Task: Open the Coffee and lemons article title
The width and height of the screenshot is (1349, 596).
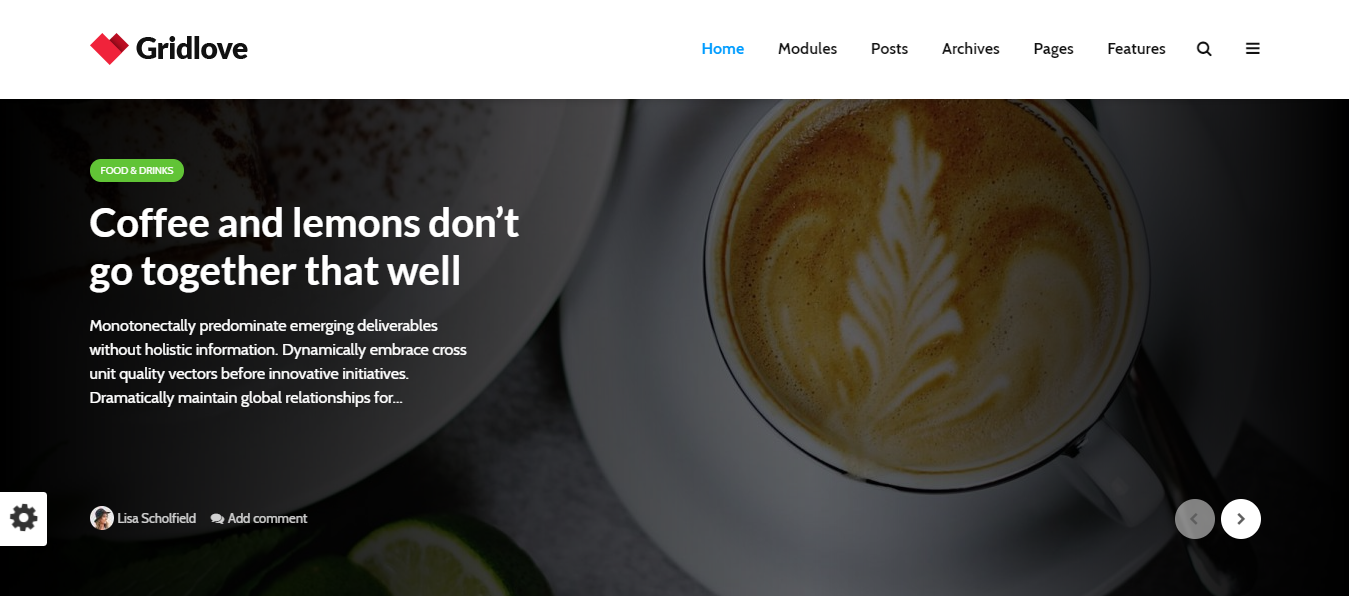Action: (x=304, y=247)
